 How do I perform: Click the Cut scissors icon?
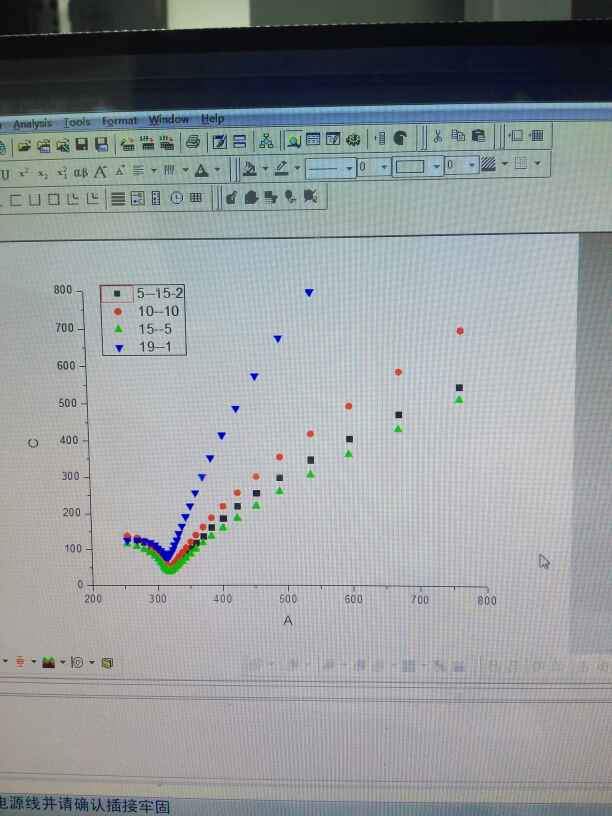pyautogui.click(x=437, y=136)
